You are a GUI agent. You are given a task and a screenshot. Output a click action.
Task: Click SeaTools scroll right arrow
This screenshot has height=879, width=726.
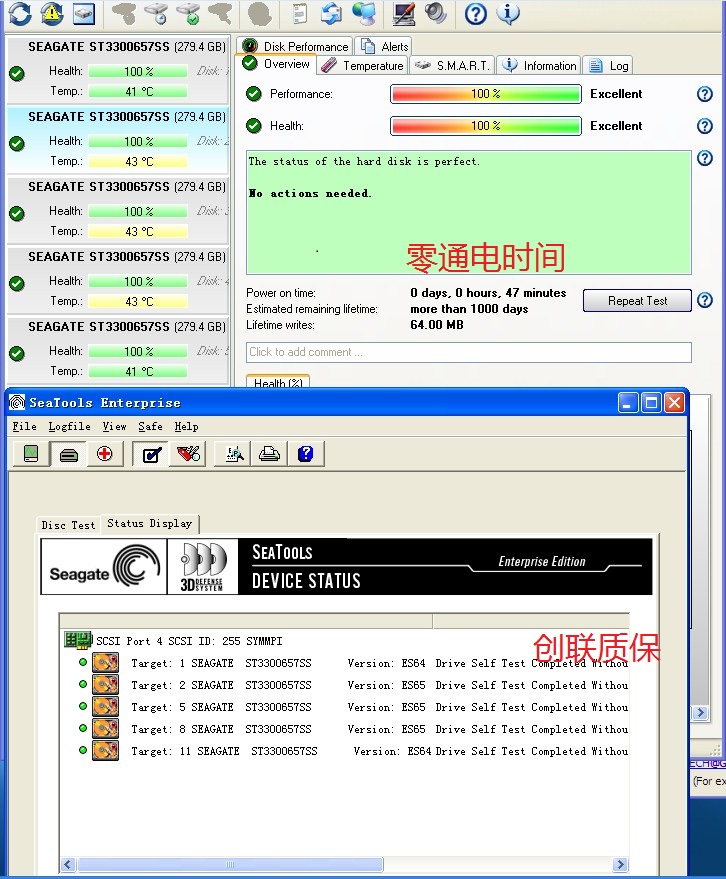(620, 864)
